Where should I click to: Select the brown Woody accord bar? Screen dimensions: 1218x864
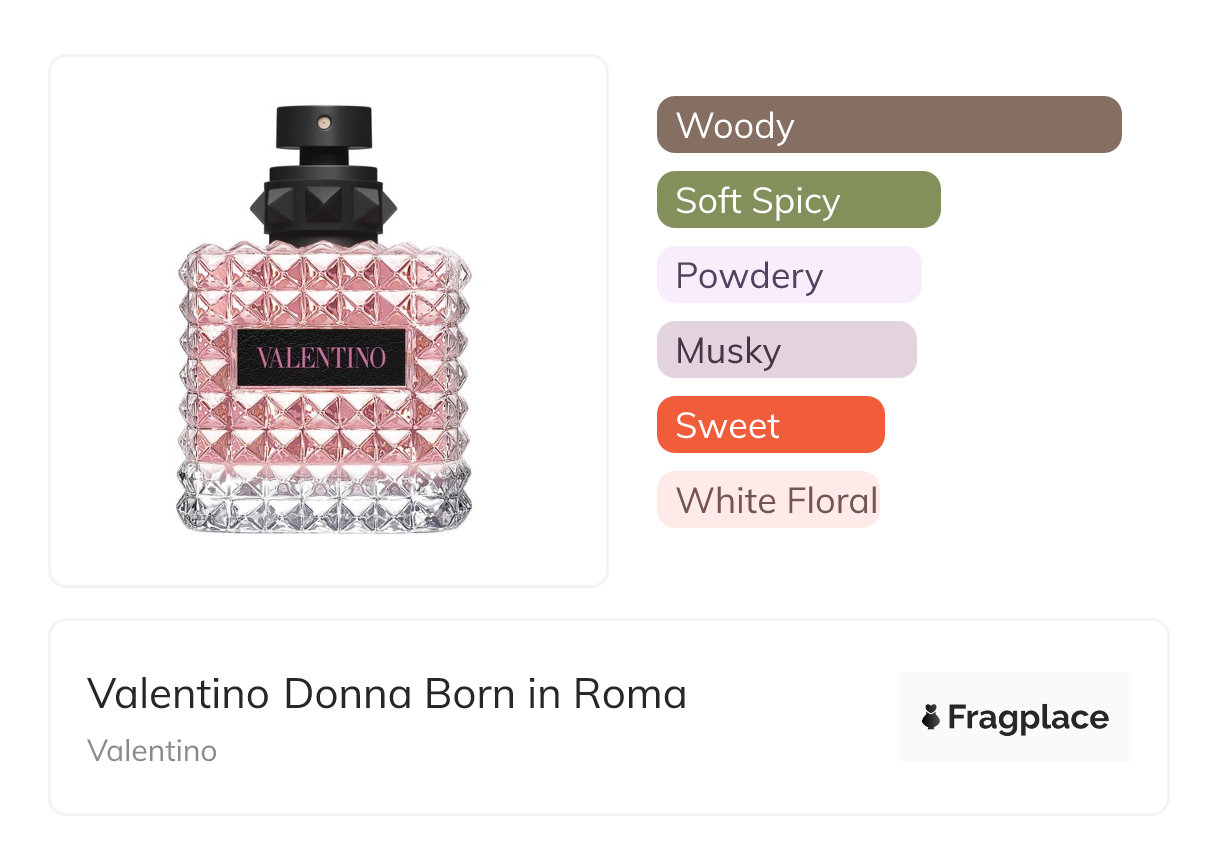(889, 125)
